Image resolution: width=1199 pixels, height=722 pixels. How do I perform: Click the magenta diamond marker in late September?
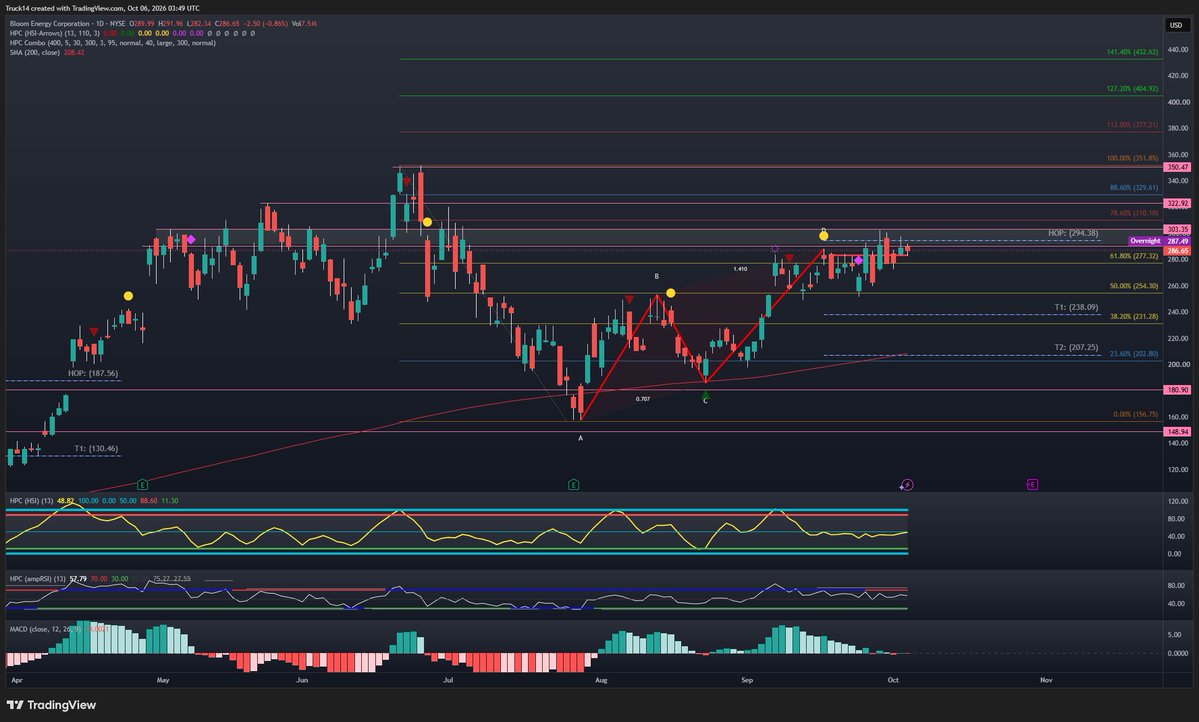point(859,261)
